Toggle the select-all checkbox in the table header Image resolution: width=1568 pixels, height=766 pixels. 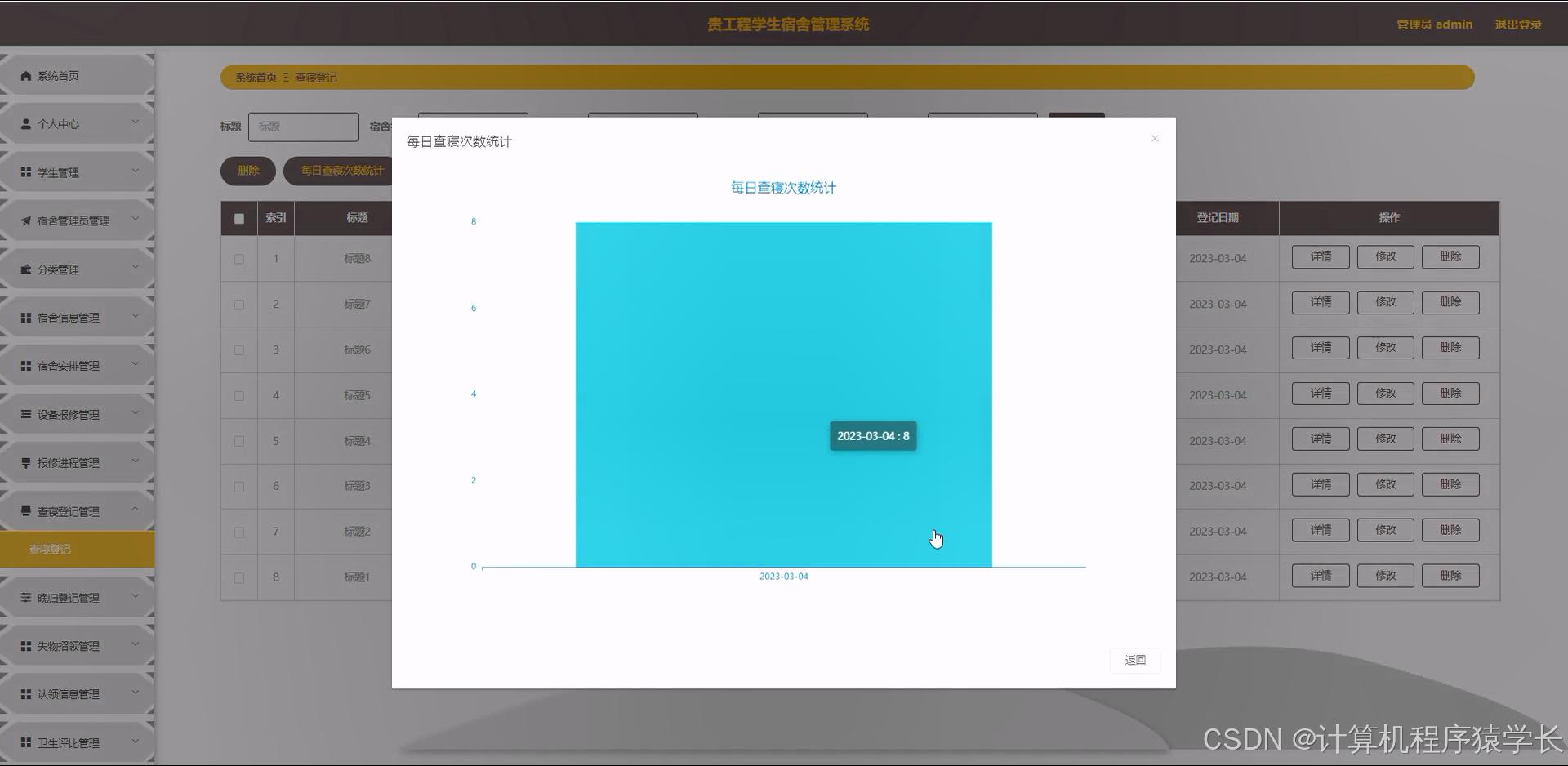[x=239, y=219]
